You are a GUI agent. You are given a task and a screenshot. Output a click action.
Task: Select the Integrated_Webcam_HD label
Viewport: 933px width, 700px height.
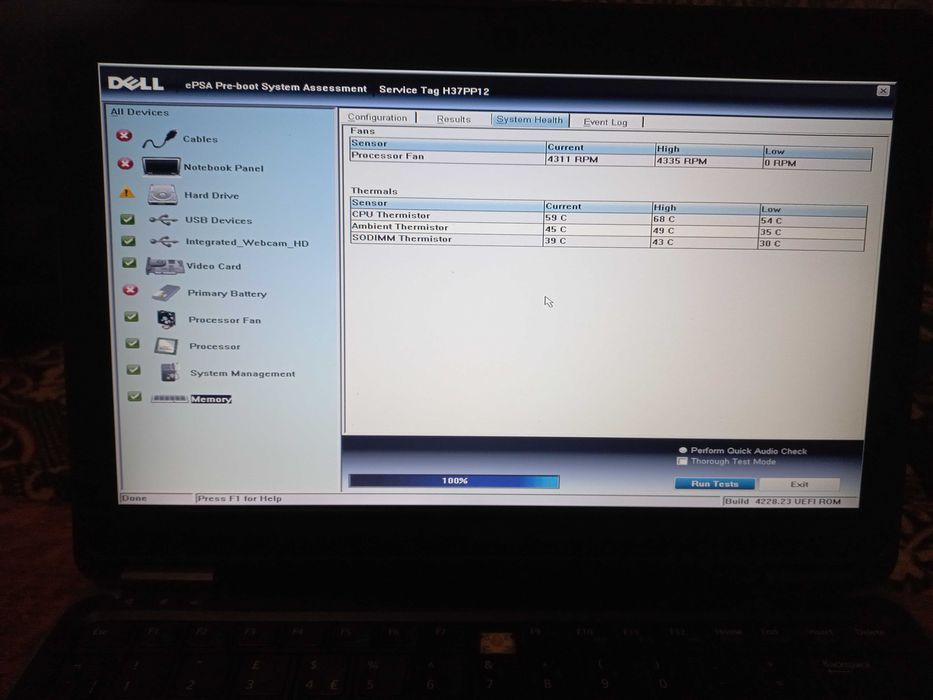247,242
